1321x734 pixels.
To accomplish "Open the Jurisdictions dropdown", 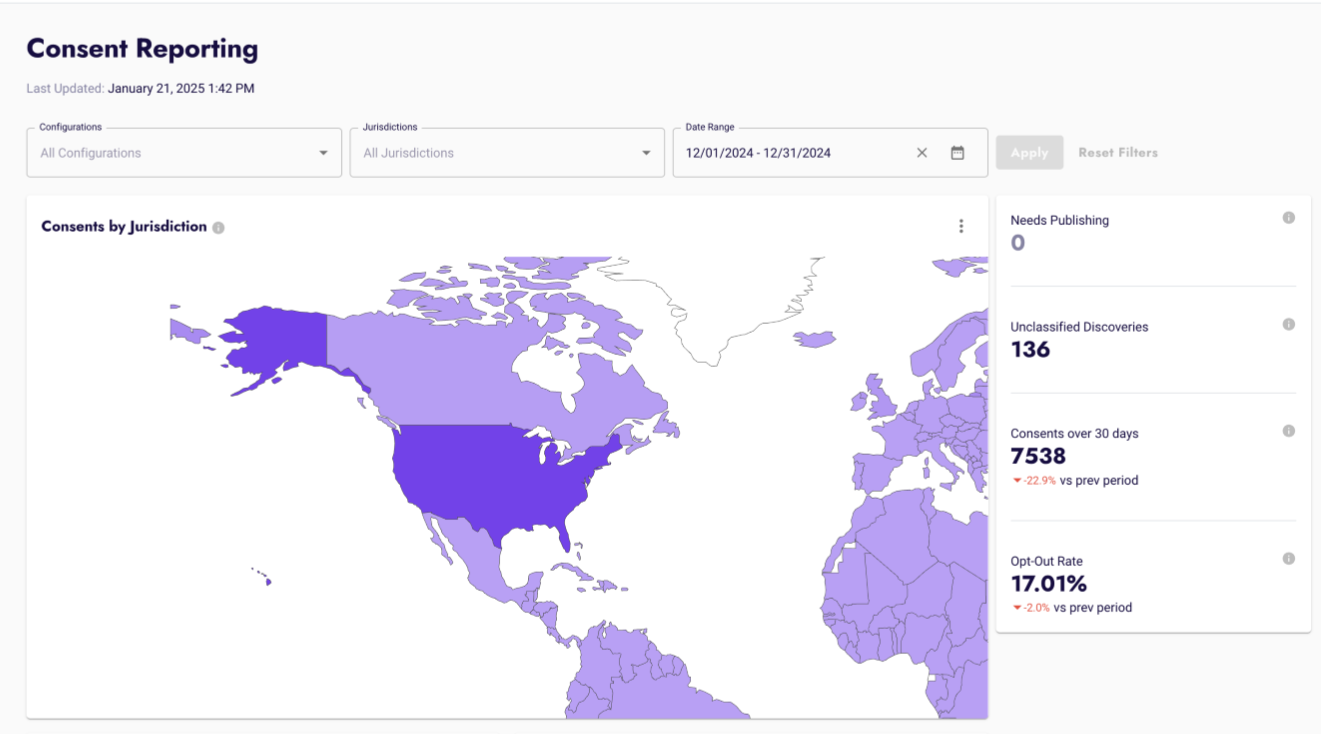I will (x=646, y=153).
